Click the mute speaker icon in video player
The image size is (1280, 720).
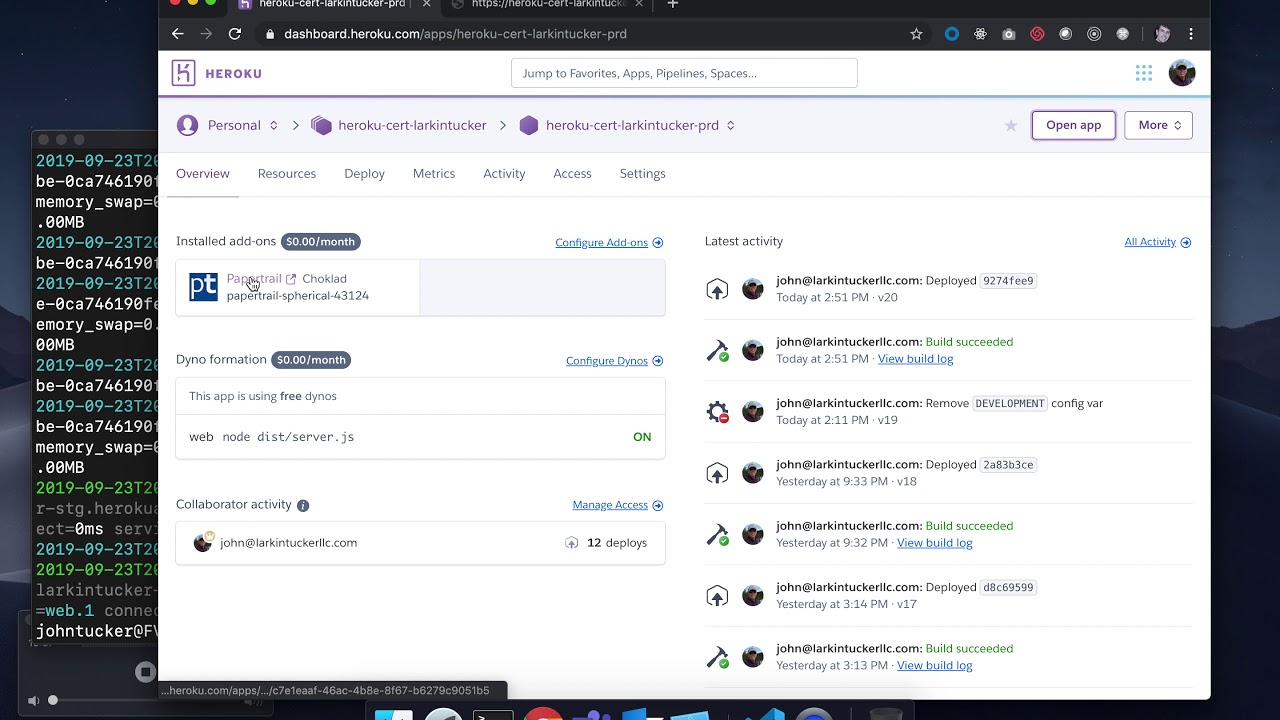pyautogui.click(x=34, y=701)
